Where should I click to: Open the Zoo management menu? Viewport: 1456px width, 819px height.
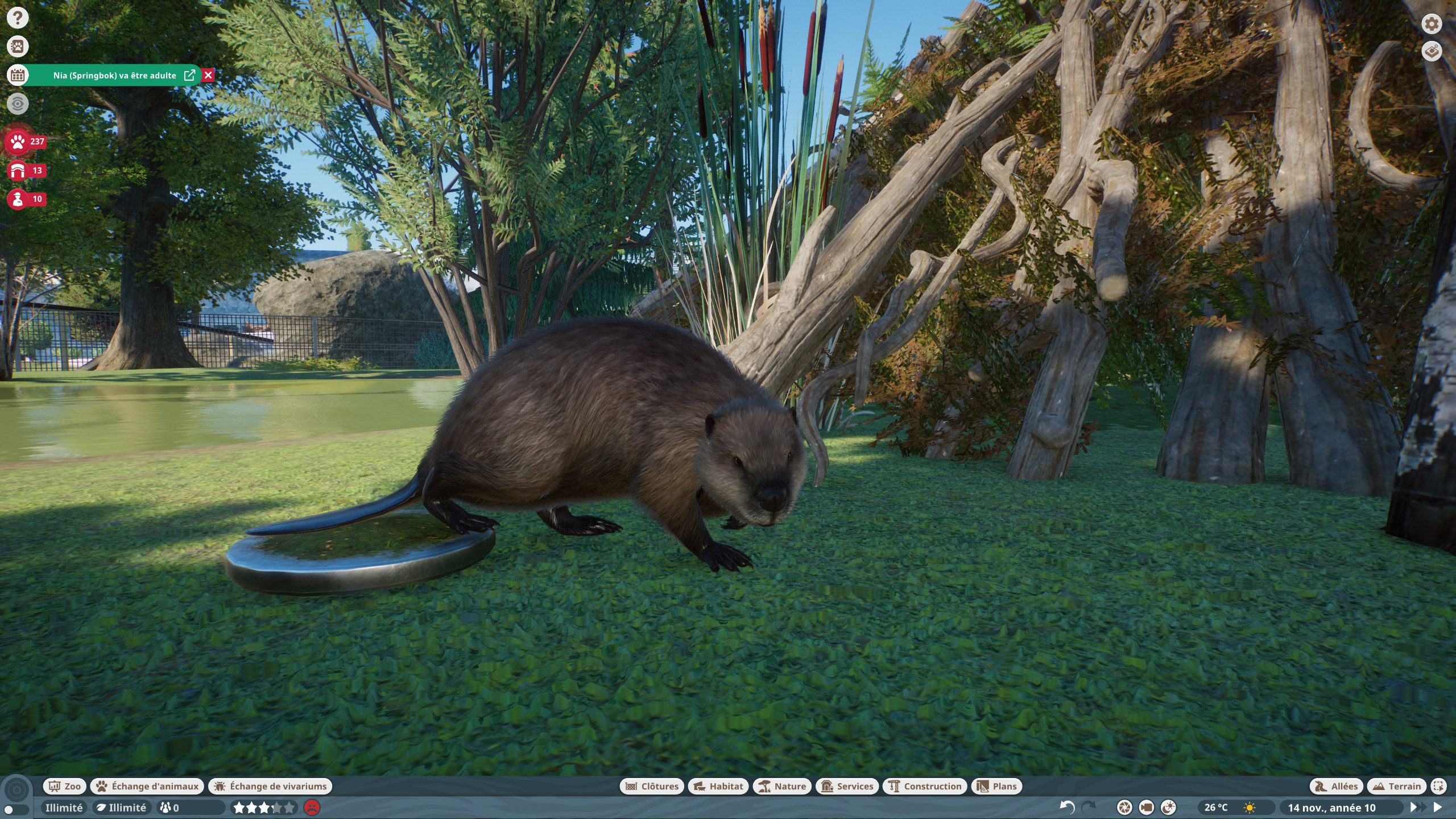point(65,786)
